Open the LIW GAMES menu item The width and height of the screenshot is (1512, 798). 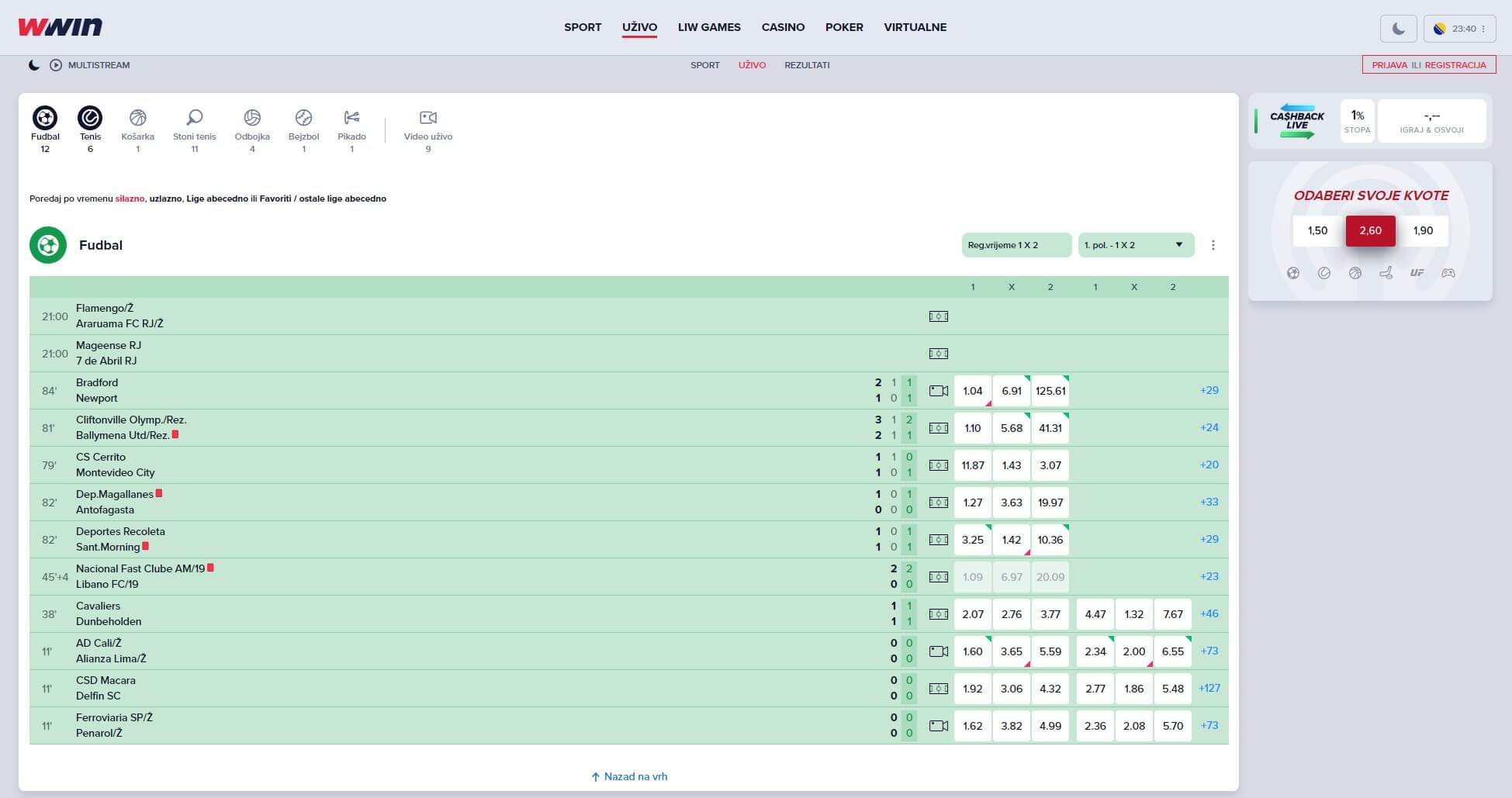tap(709, 27)
